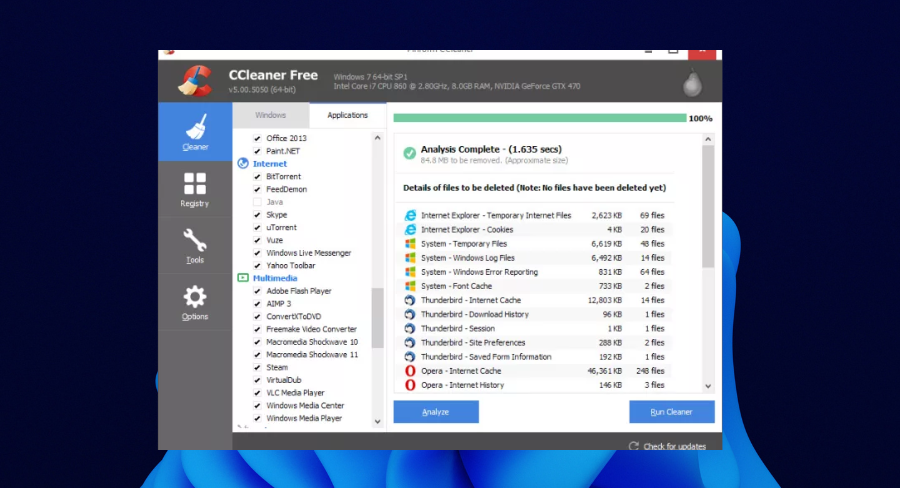The width and height of the screenshot is (900, 500).
Task: Select Thunderbird - Internet Cache row text
Action: 471,300
